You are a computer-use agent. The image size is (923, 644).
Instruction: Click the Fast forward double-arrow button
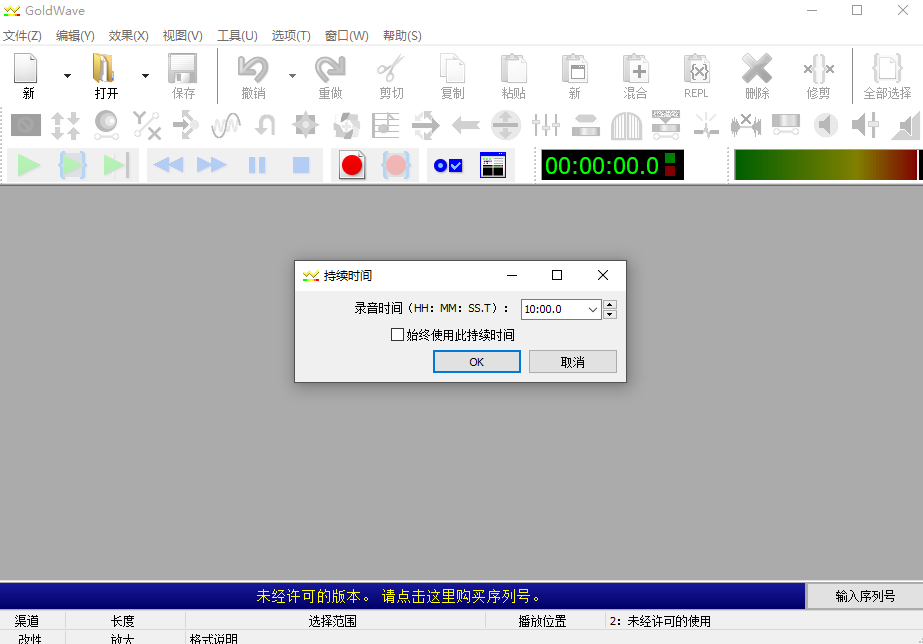(x=212, y=165)
